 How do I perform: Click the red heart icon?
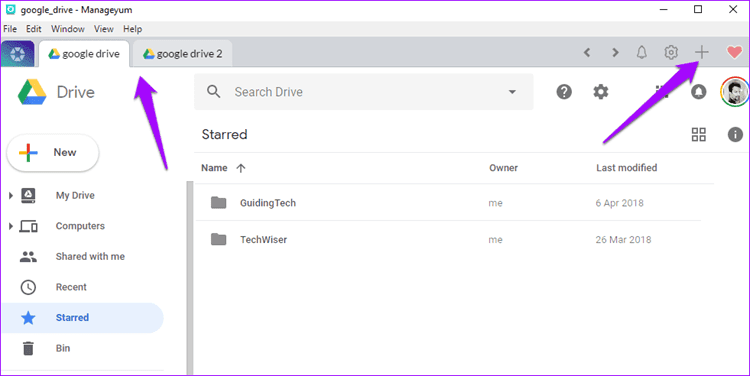coord(734,52)
